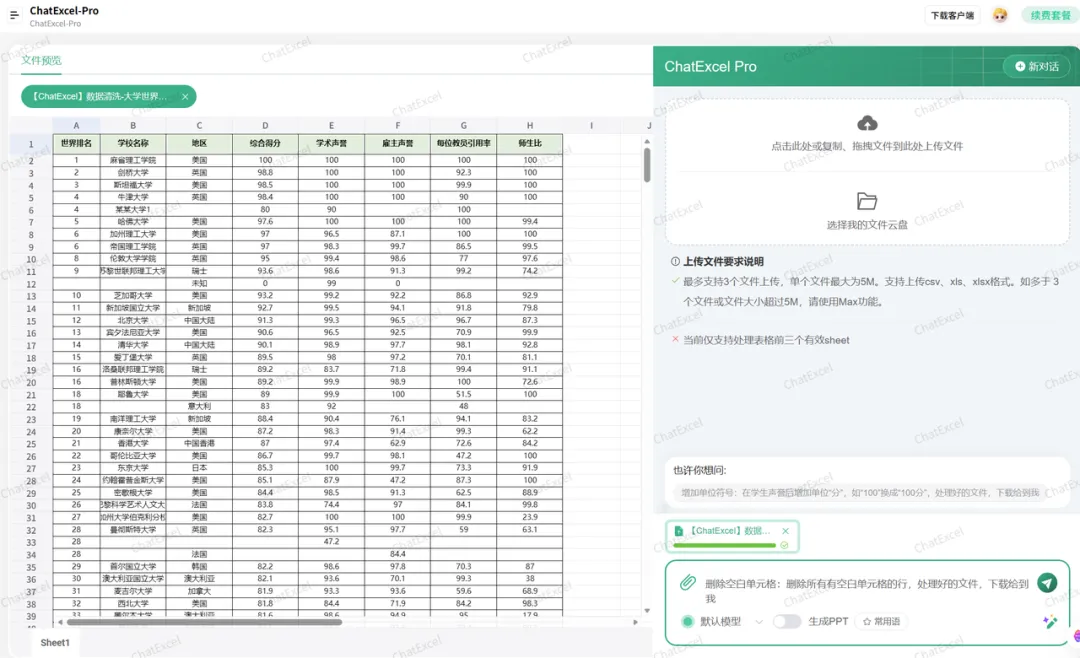1080x658 pixels.
Task: Click the ChatExcel Pro panel title
Action: [710, 67]
